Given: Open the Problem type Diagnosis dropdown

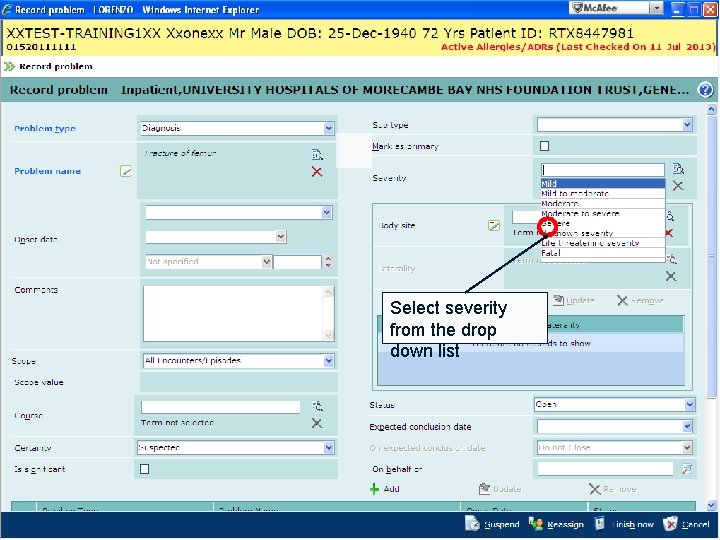Looking at the screenshot, I should point(328,128).
